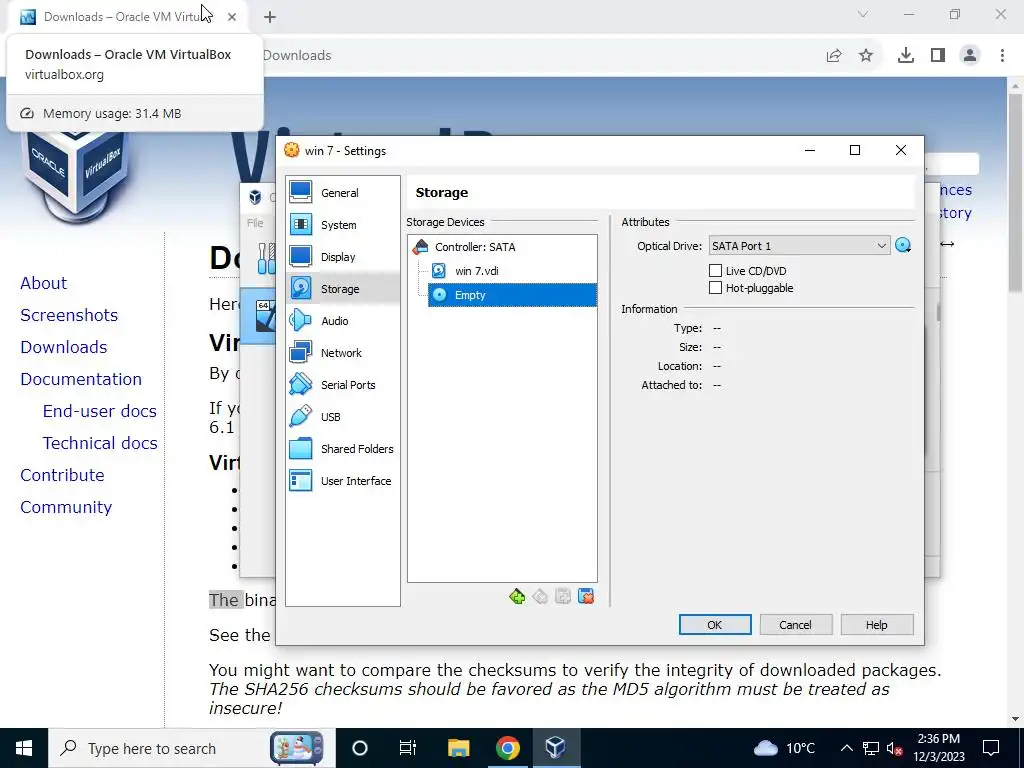Switch to Chrome on taskbar
1024x768 pixels.
[x=507, y=748]
